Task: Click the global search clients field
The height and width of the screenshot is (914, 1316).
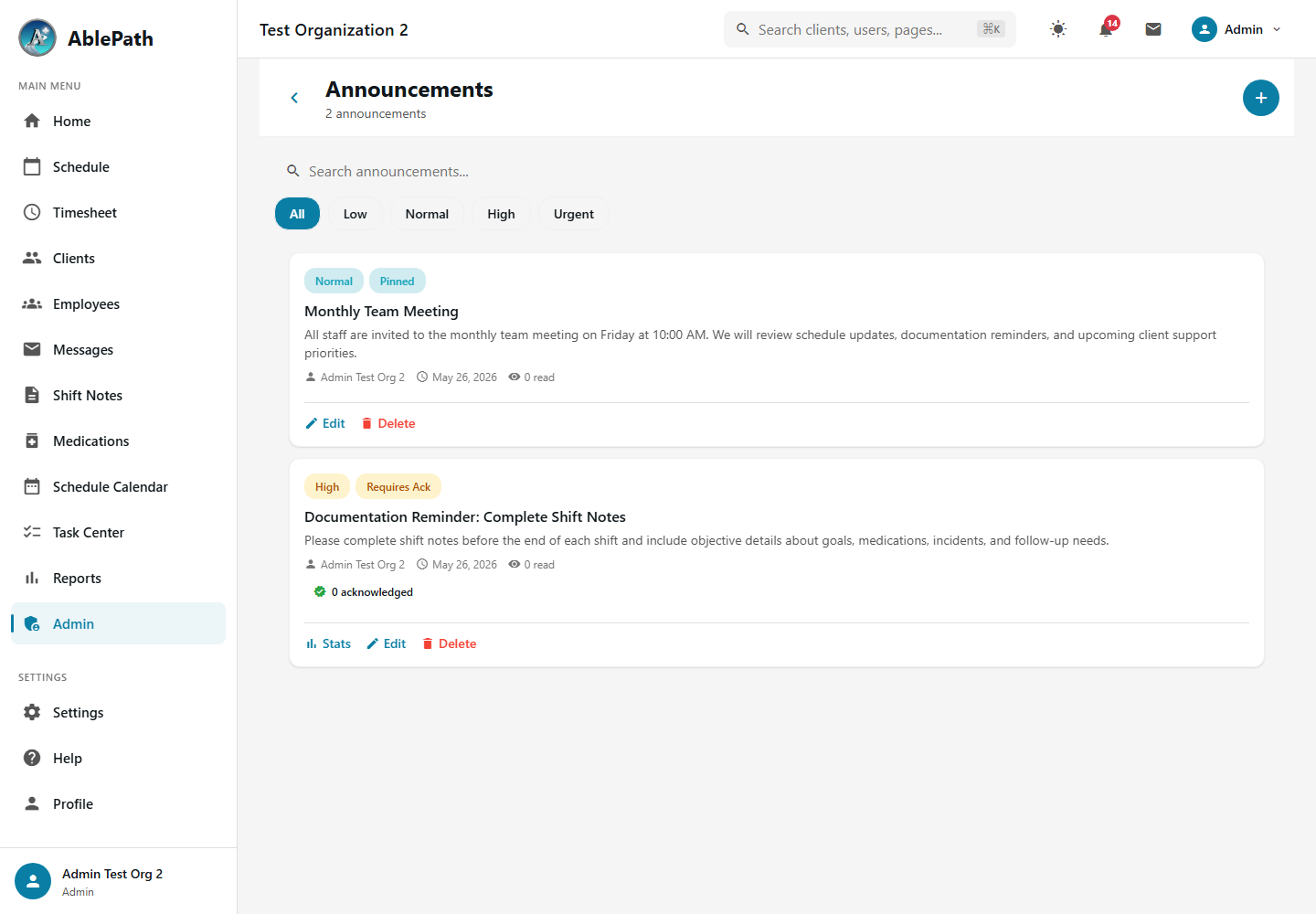Action: pyautogui.click(x=870, y=29)
